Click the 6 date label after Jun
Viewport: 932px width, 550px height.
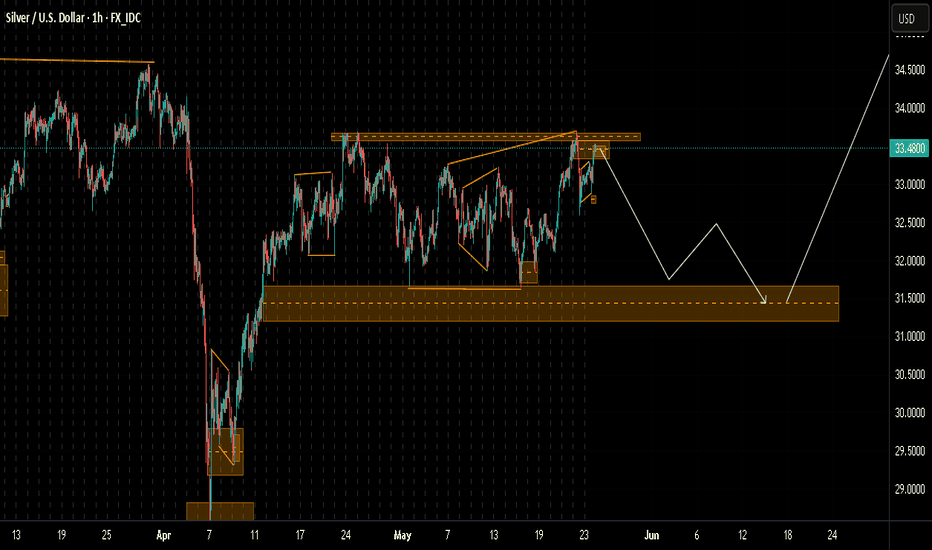[x=697, y=535]
